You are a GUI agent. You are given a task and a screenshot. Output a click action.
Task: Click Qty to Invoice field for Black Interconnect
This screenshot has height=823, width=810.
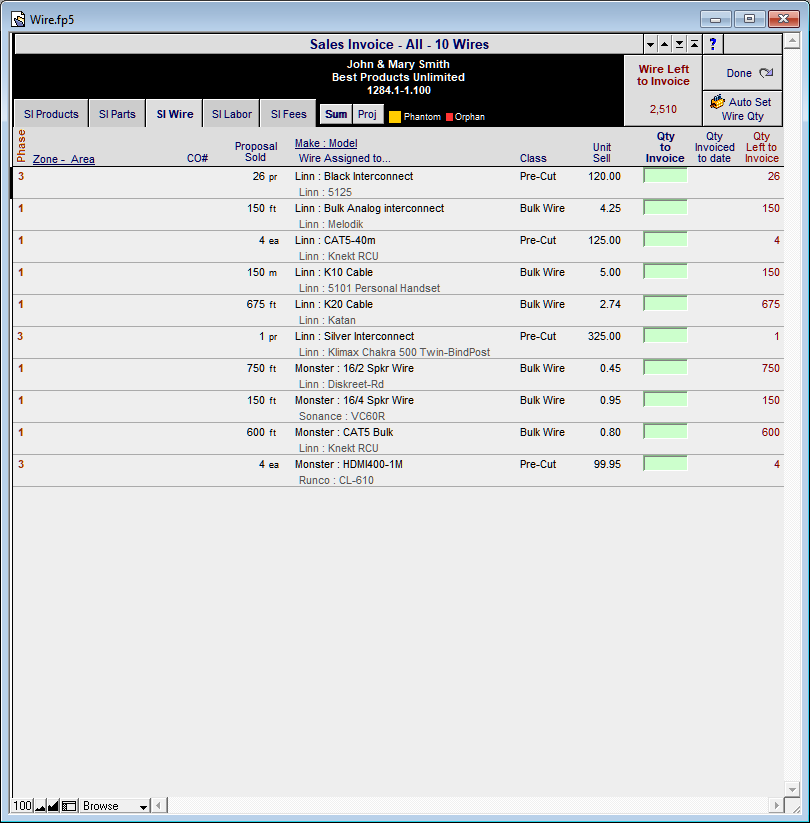pos(665,176)
